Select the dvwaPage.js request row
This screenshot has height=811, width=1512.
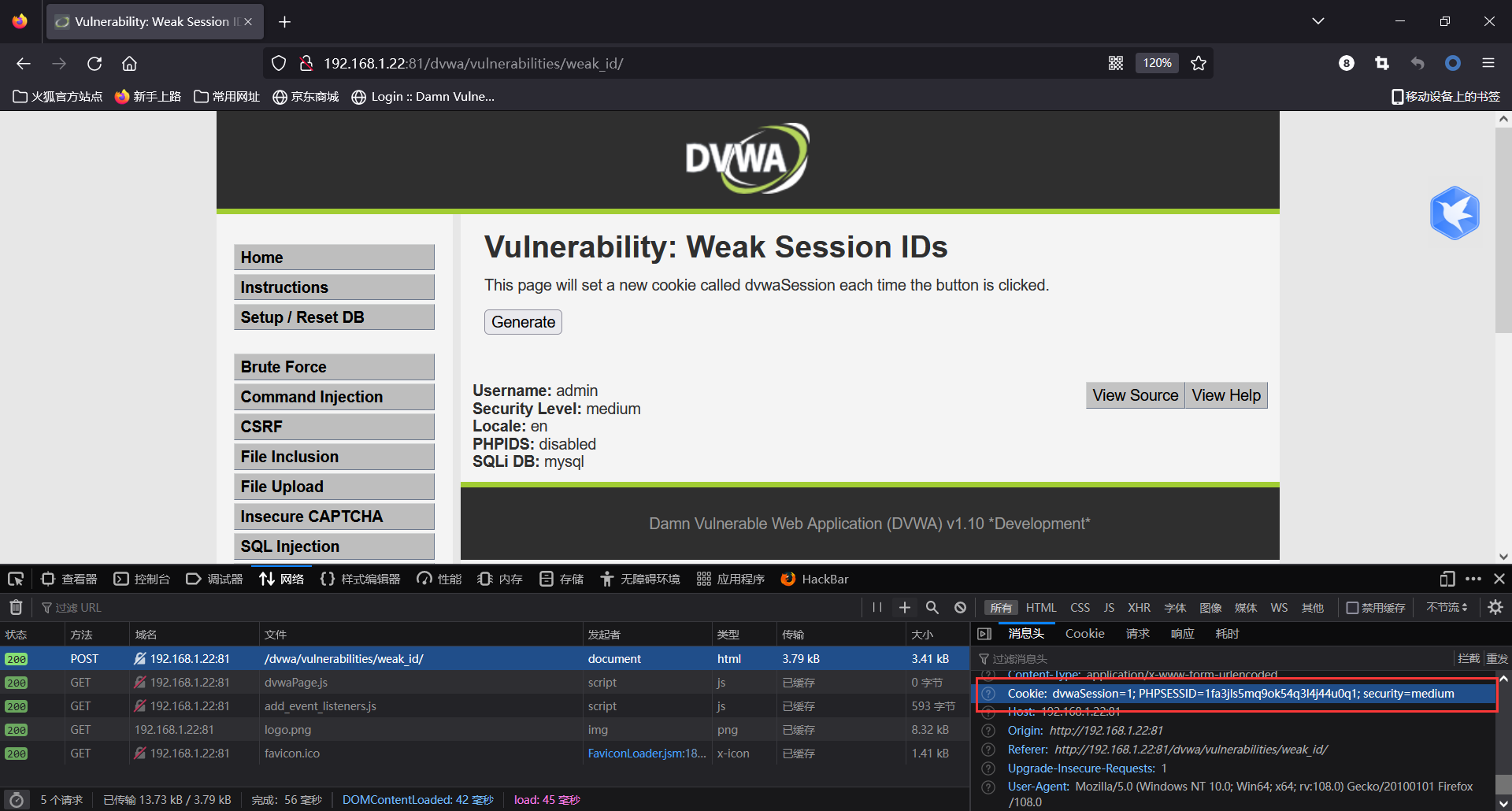[484, 683]
